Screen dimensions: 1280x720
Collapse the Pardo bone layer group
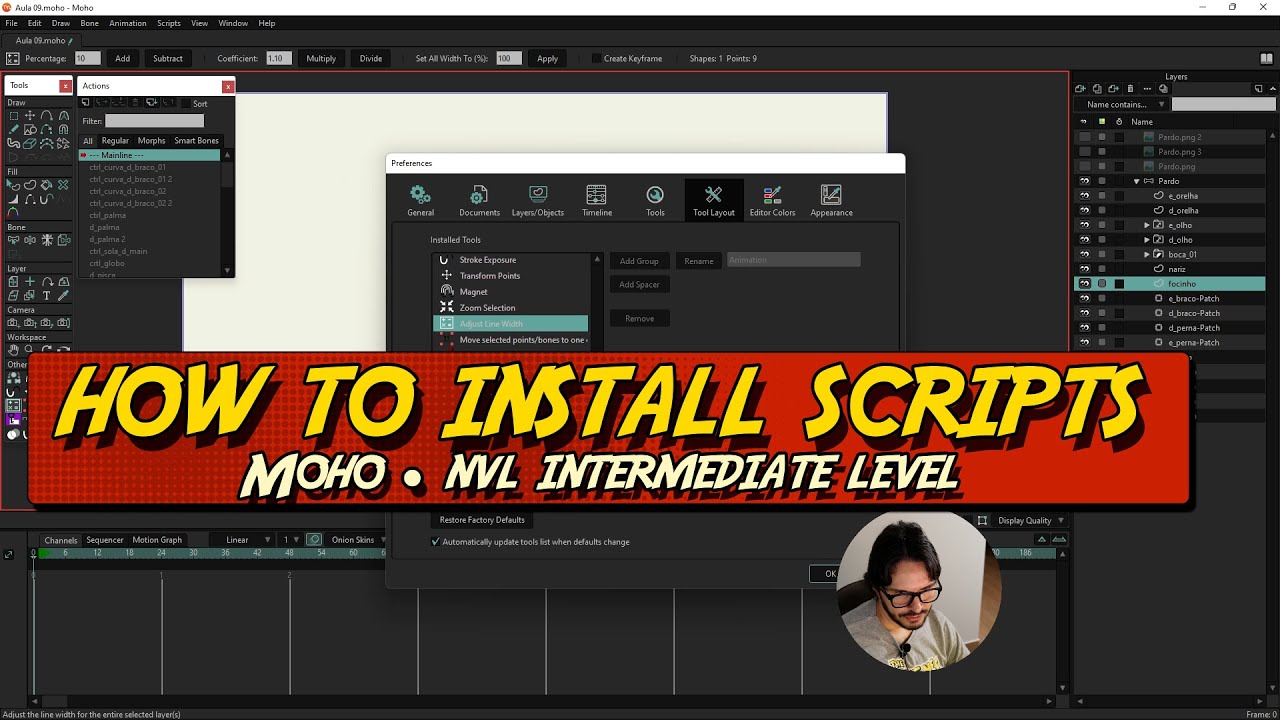click(x=1137, y=181)
